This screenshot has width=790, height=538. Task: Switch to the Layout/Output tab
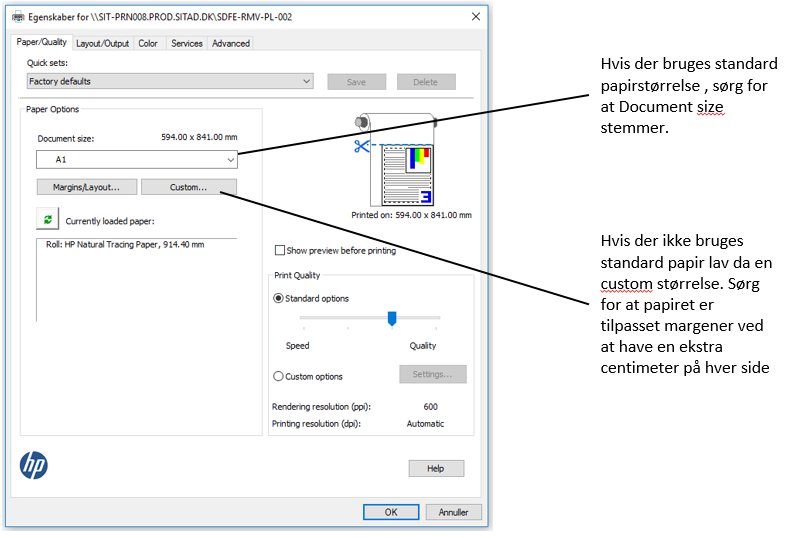[102, 43]
